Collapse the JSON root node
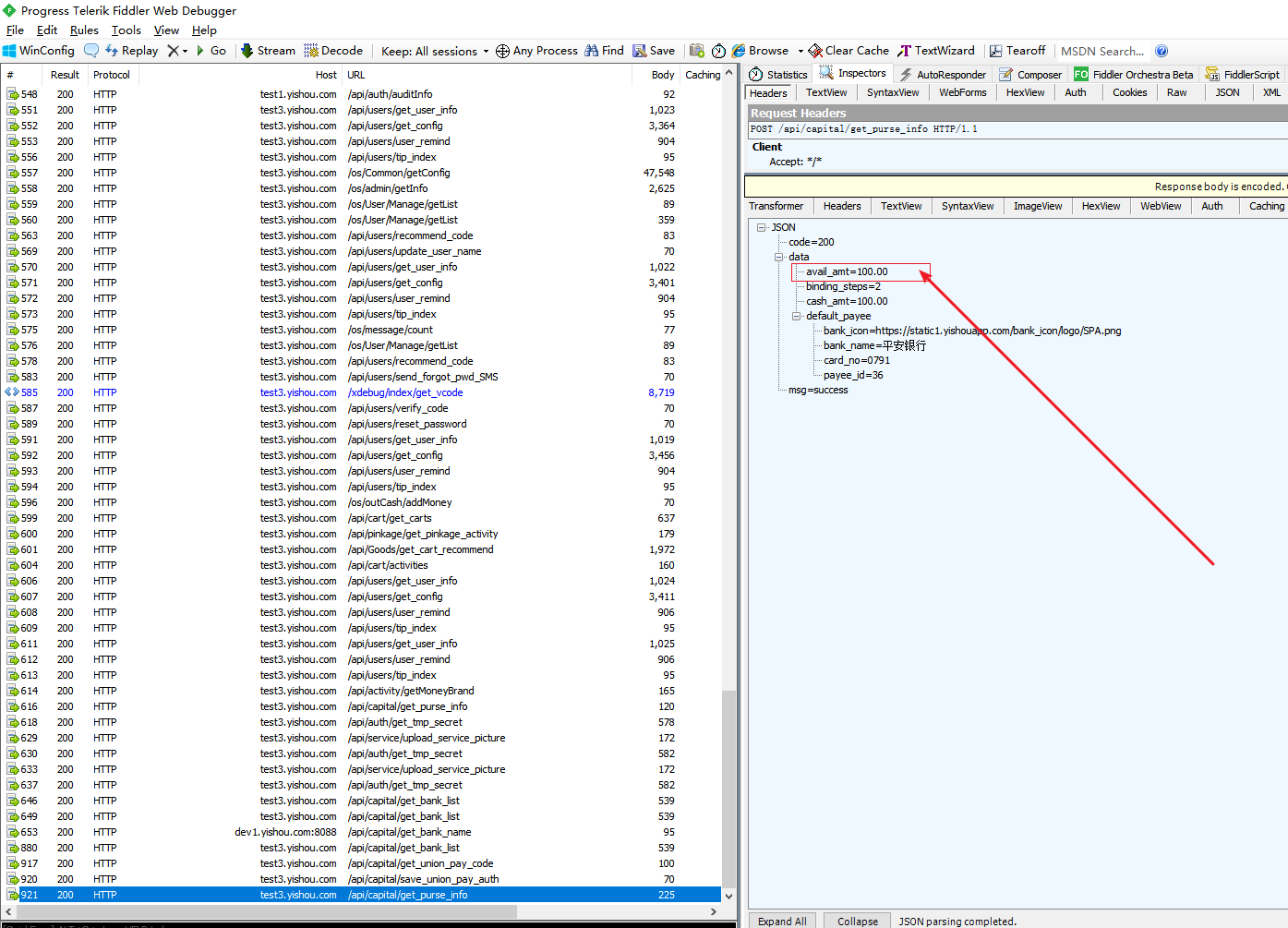Screen dimensions: 1288x928 [762, 227]
